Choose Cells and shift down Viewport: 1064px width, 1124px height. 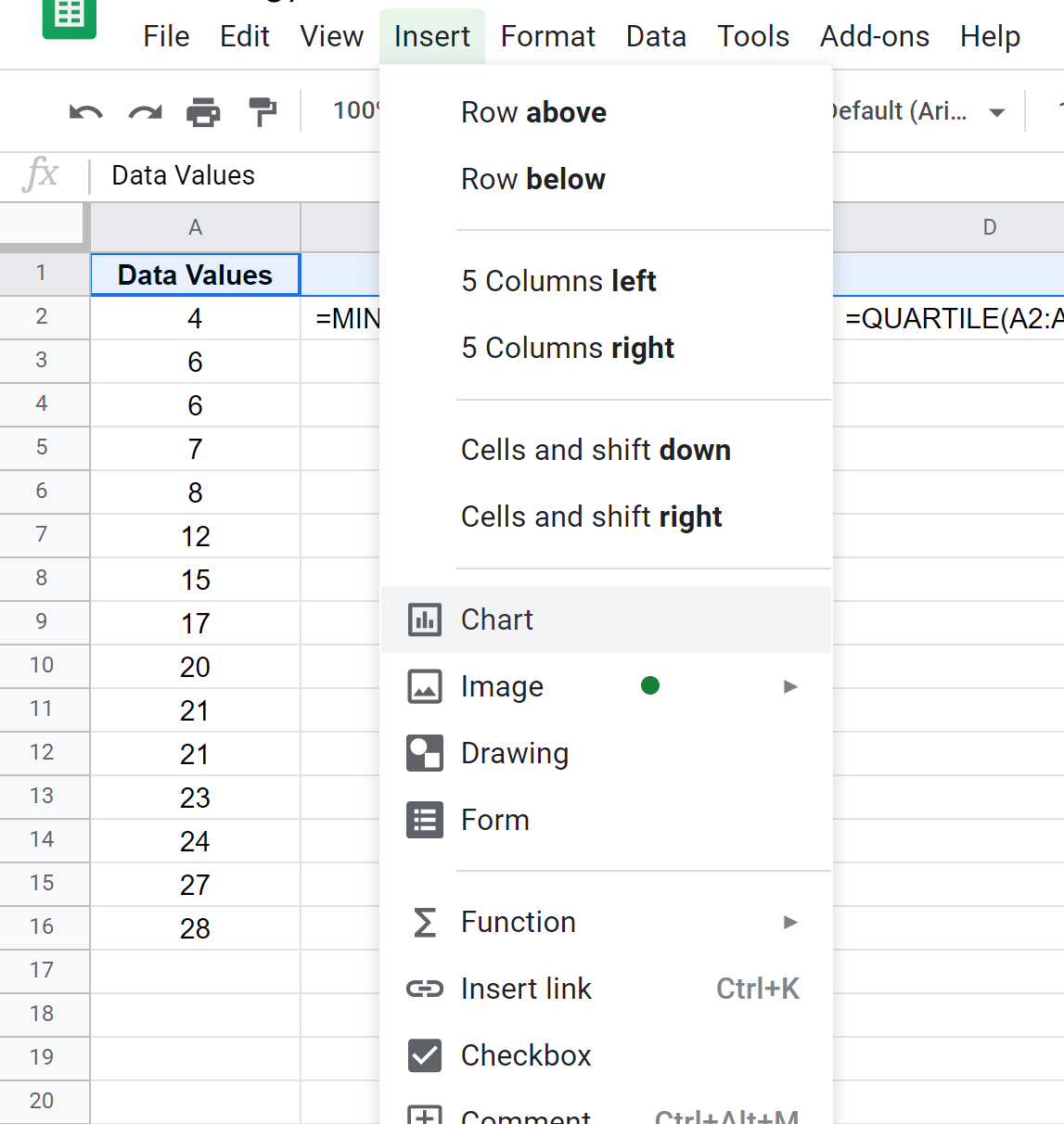pyautogui.click(x=596, y=450)
